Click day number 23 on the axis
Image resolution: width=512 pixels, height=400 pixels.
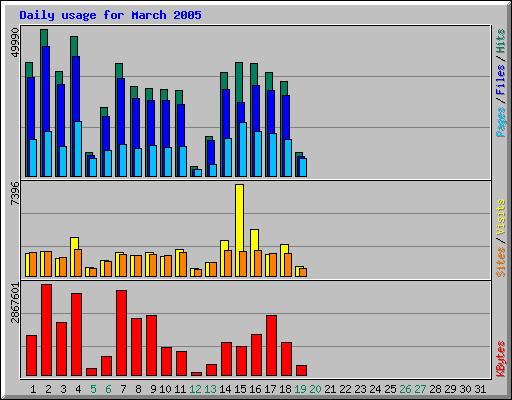tap(360, 389)
